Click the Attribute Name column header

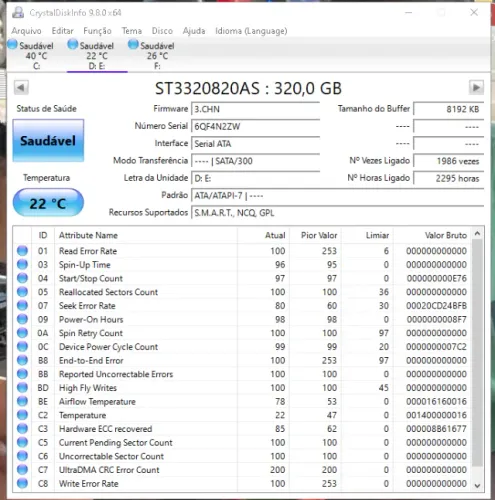pos(146,235)
